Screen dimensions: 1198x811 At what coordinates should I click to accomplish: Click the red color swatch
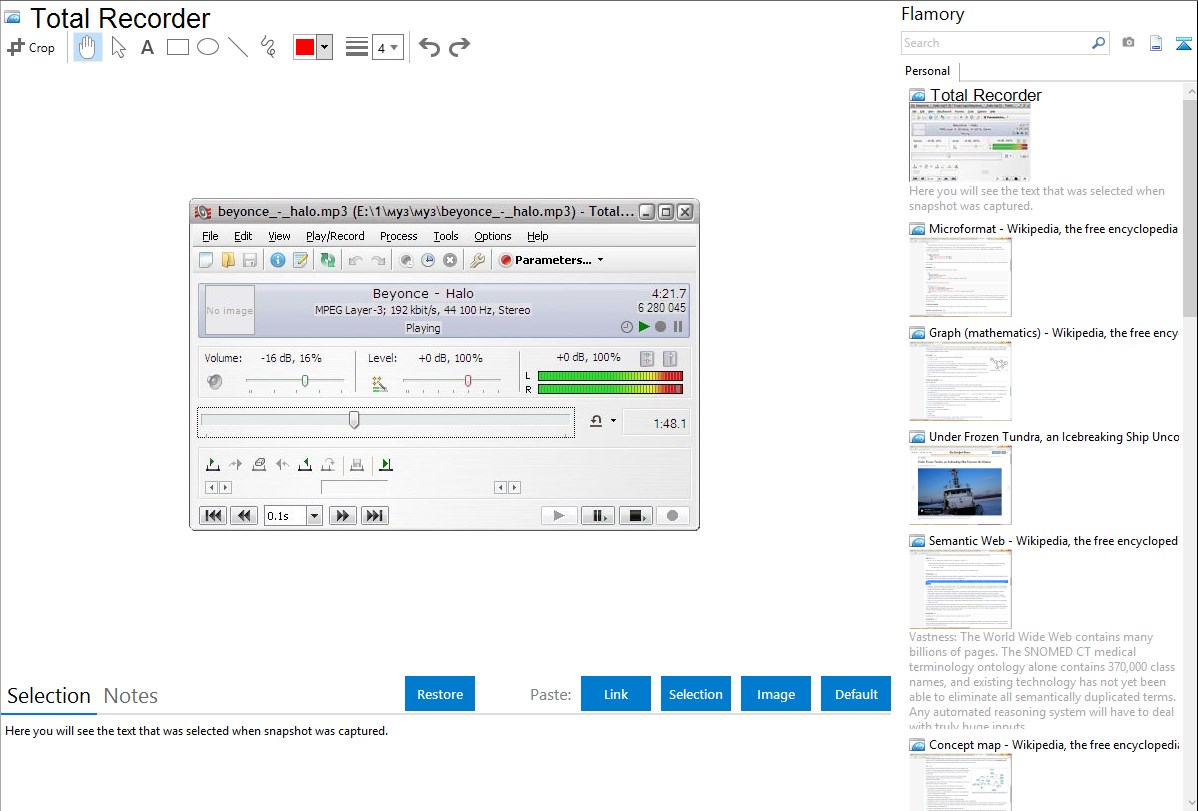tap(305, 47)
